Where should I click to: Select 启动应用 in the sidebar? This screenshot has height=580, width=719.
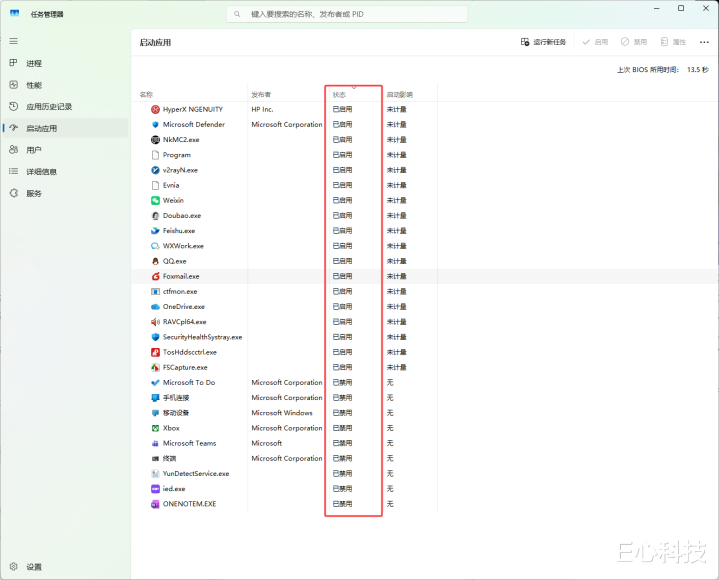point(65,128)
